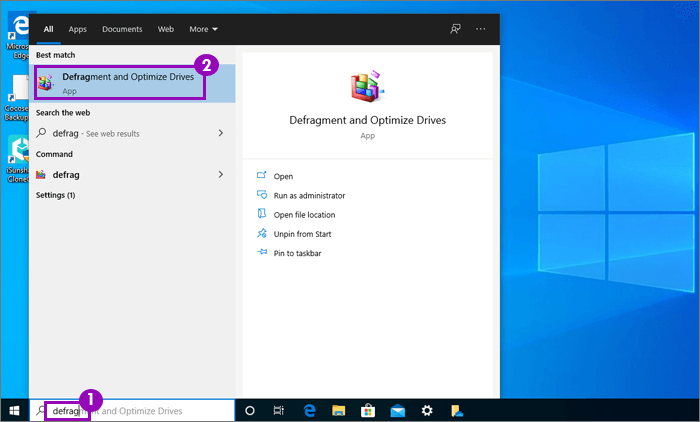Click the Defragment and Optimize Drives title in preview
Image resolution: width=700 pixels, height=422 pixels.
[367, 120]
